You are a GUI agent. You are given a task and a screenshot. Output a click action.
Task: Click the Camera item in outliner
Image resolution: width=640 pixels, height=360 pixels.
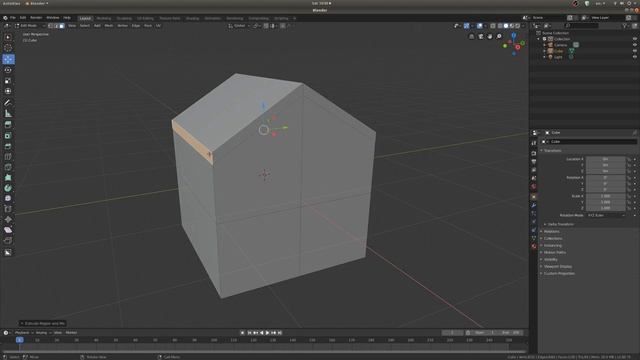tap(560, 45)
